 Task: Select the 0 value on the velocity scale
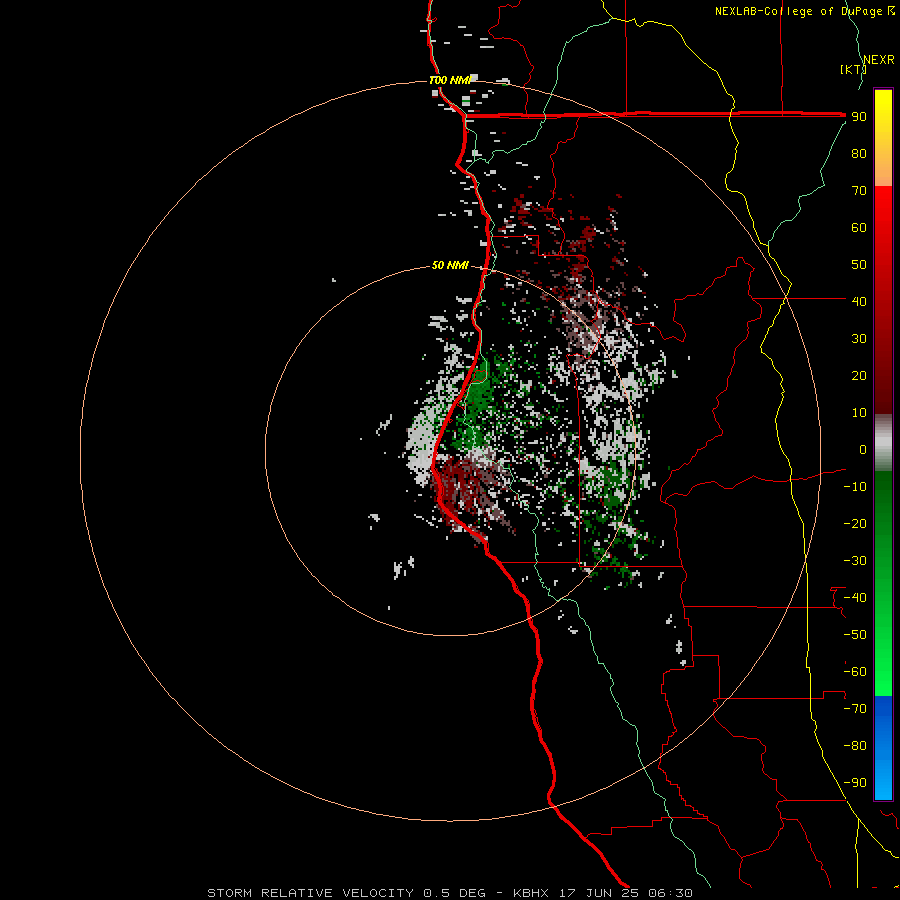coord(863,450)
